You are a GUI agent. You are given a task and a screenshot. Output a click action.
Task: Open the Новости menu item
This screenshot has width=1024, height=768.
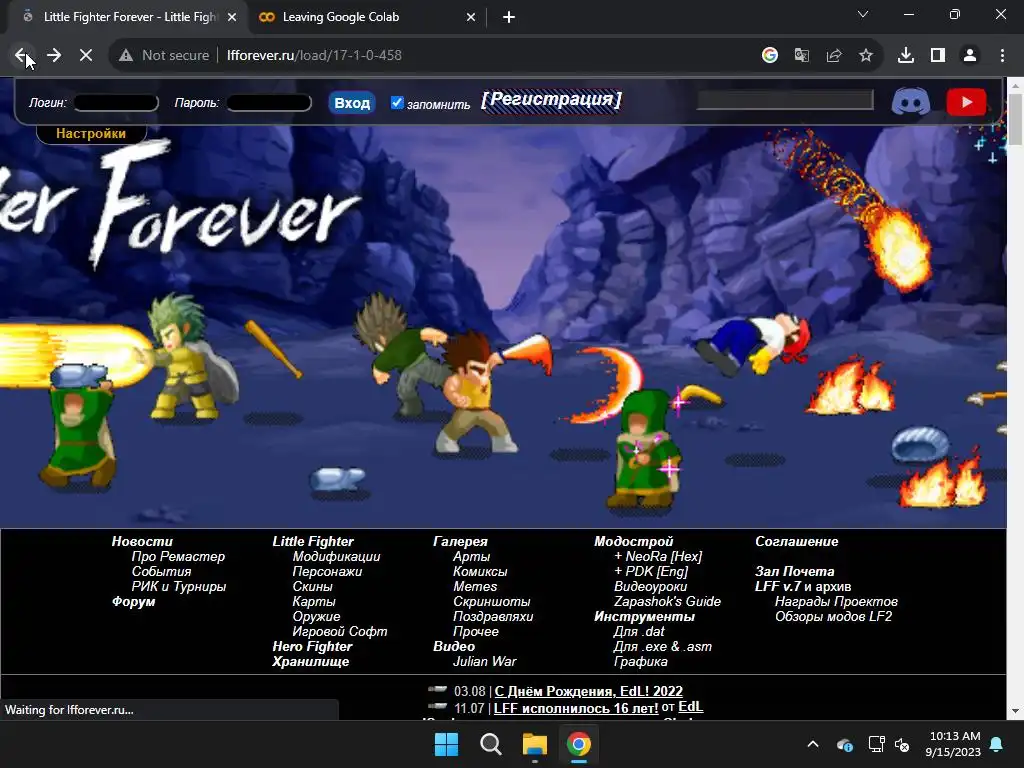(142, 541)
